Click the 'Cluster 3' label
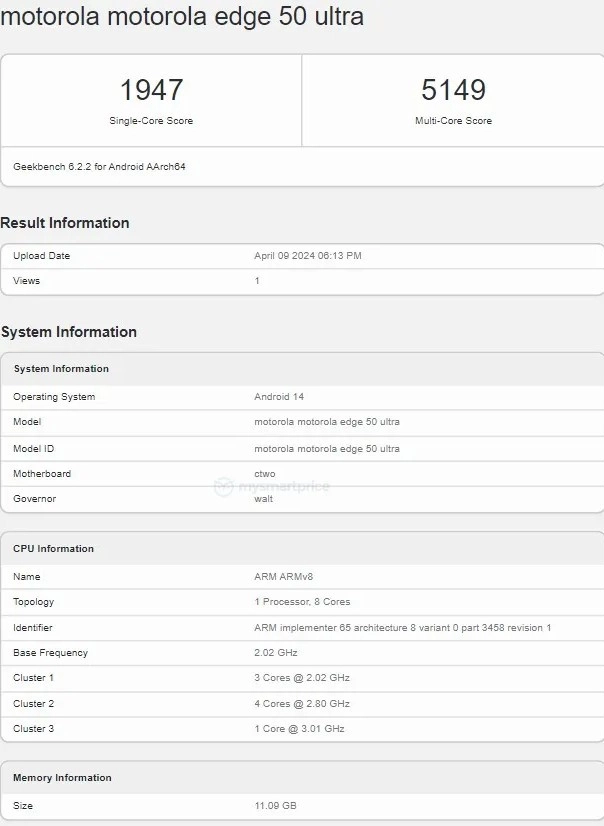 (34, 729)
